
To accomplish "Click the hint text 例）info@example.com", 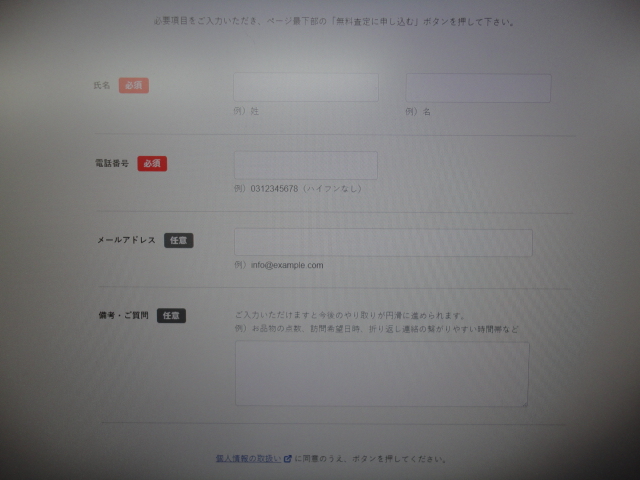I will click(x=279, y=265).
